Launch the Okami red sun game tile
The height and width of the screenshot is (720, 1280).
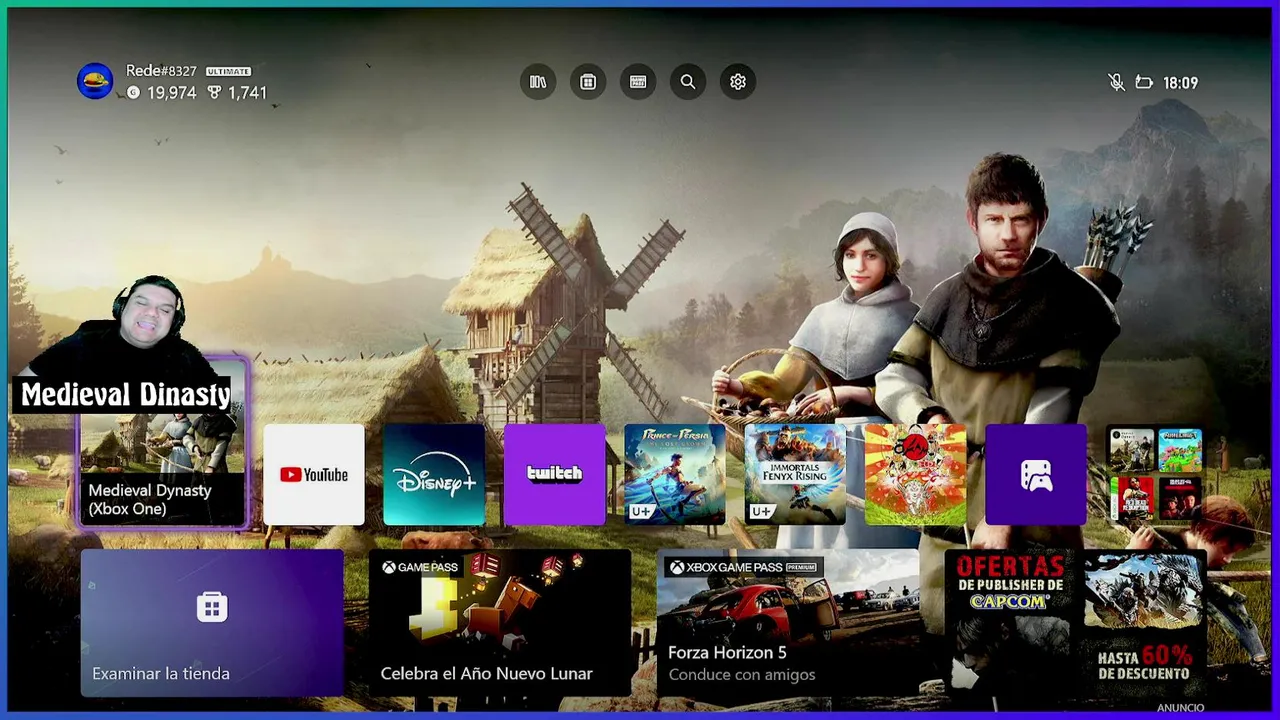tap(916, 475)
